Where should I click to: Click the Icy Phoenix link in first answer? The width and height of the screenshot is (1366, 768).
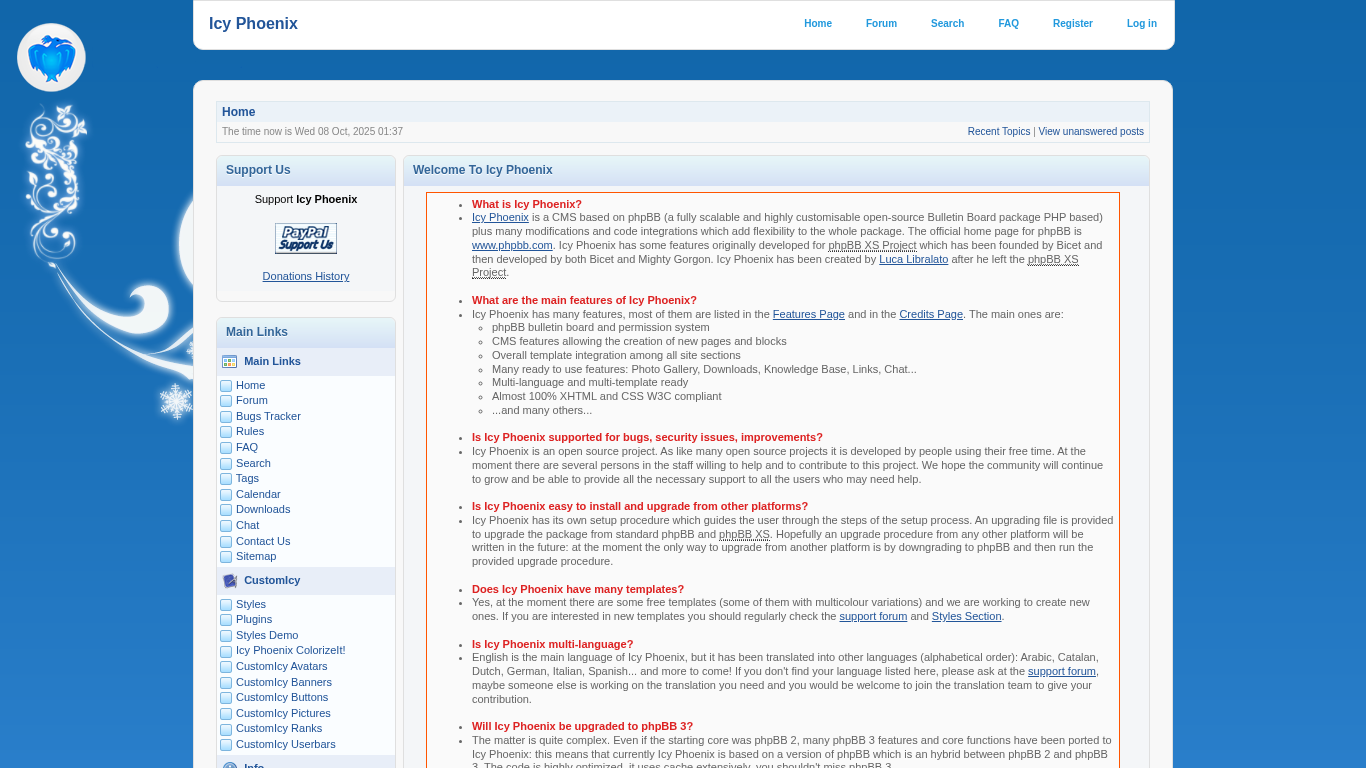(x=500, y=217)
